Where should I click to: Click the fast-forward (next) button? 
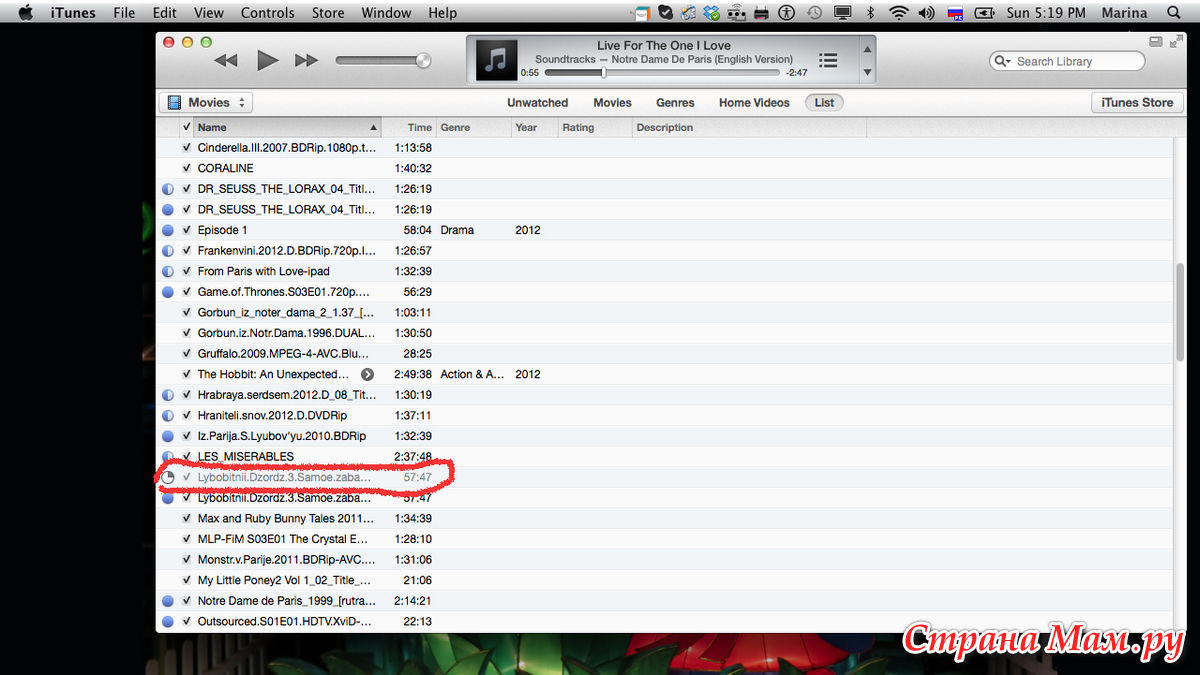pyautogui.click(x=306, y=61)
